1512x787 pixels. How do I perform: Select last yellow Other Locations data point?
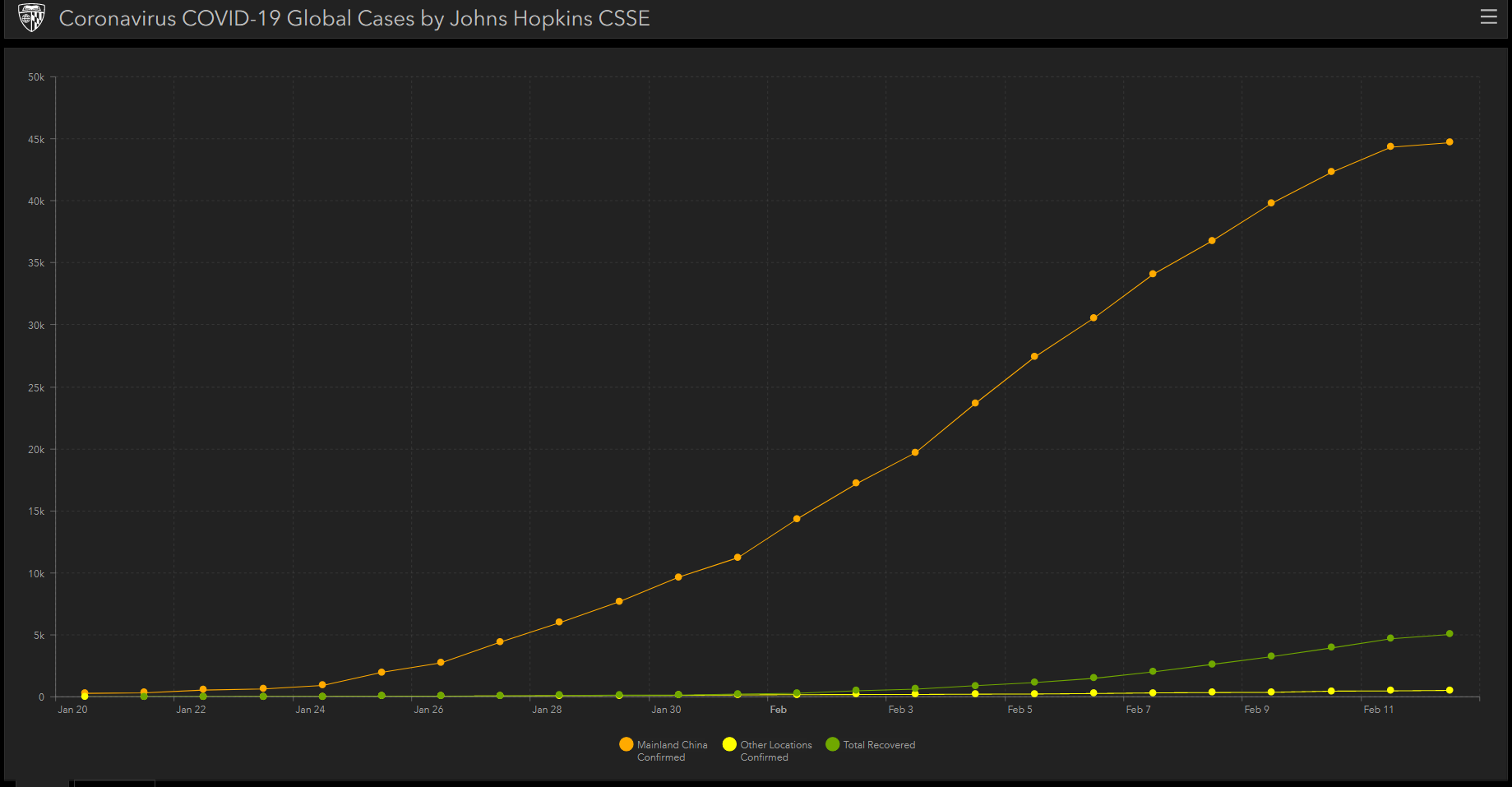click(1450, 691)
